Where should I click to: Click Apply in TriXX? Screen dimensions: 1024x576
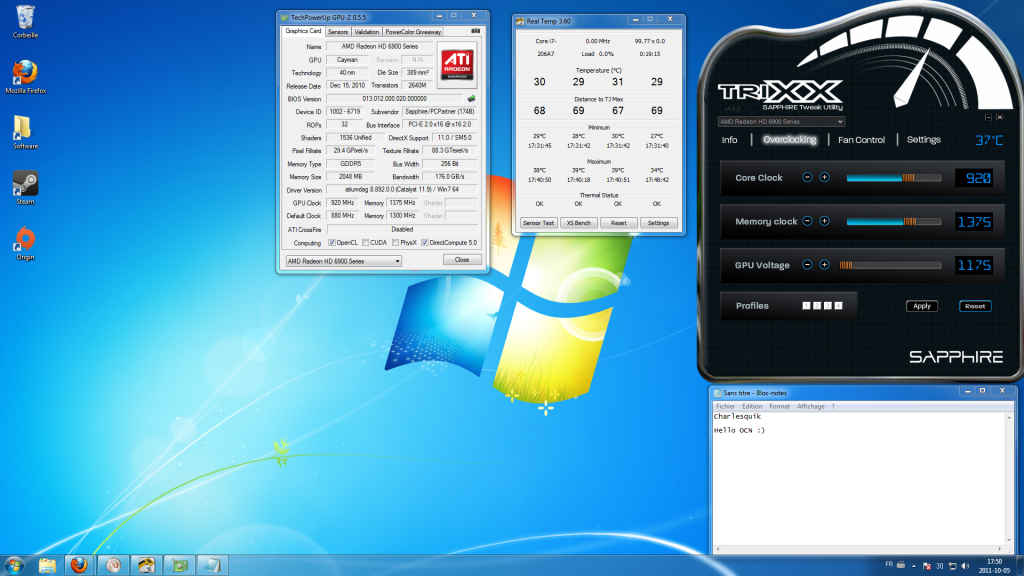[x=921, y=306]
